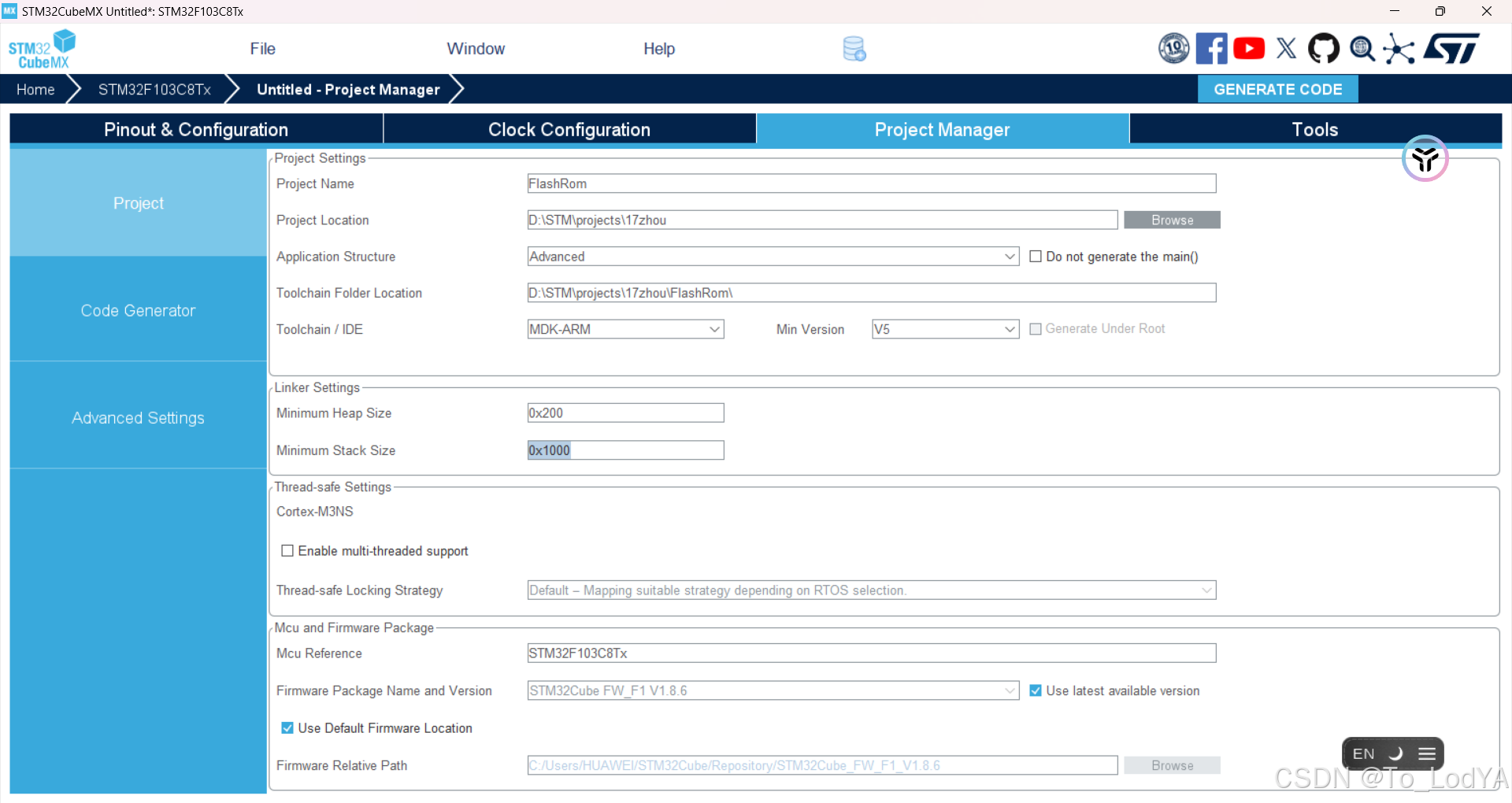The height and width of the screenshot is (803, 1512).
Task: Click the STM32CubeMX logo icon
Action: point(42,49)
